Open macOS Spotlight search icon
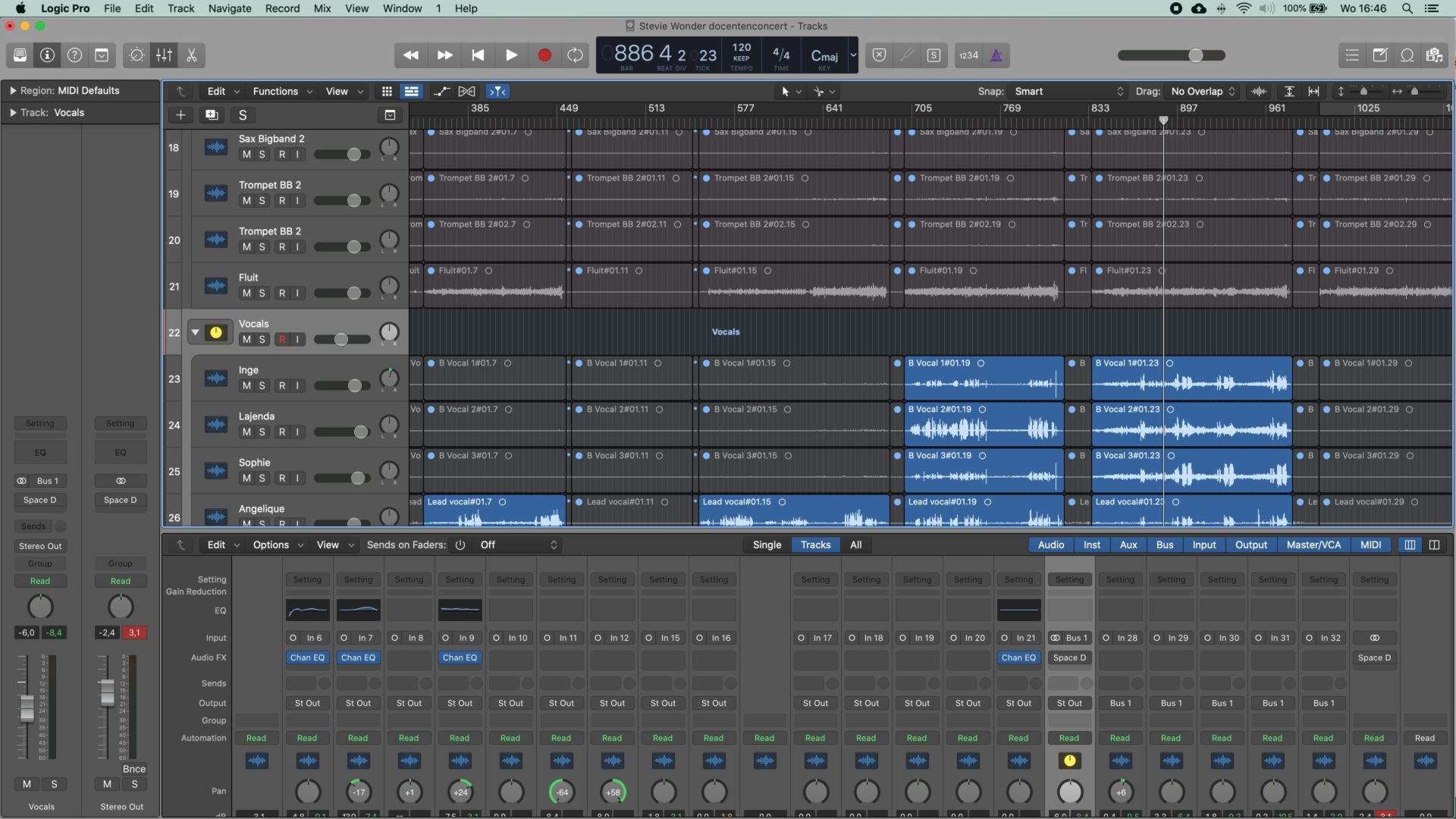The image size is (1456, 819). 1407,8
